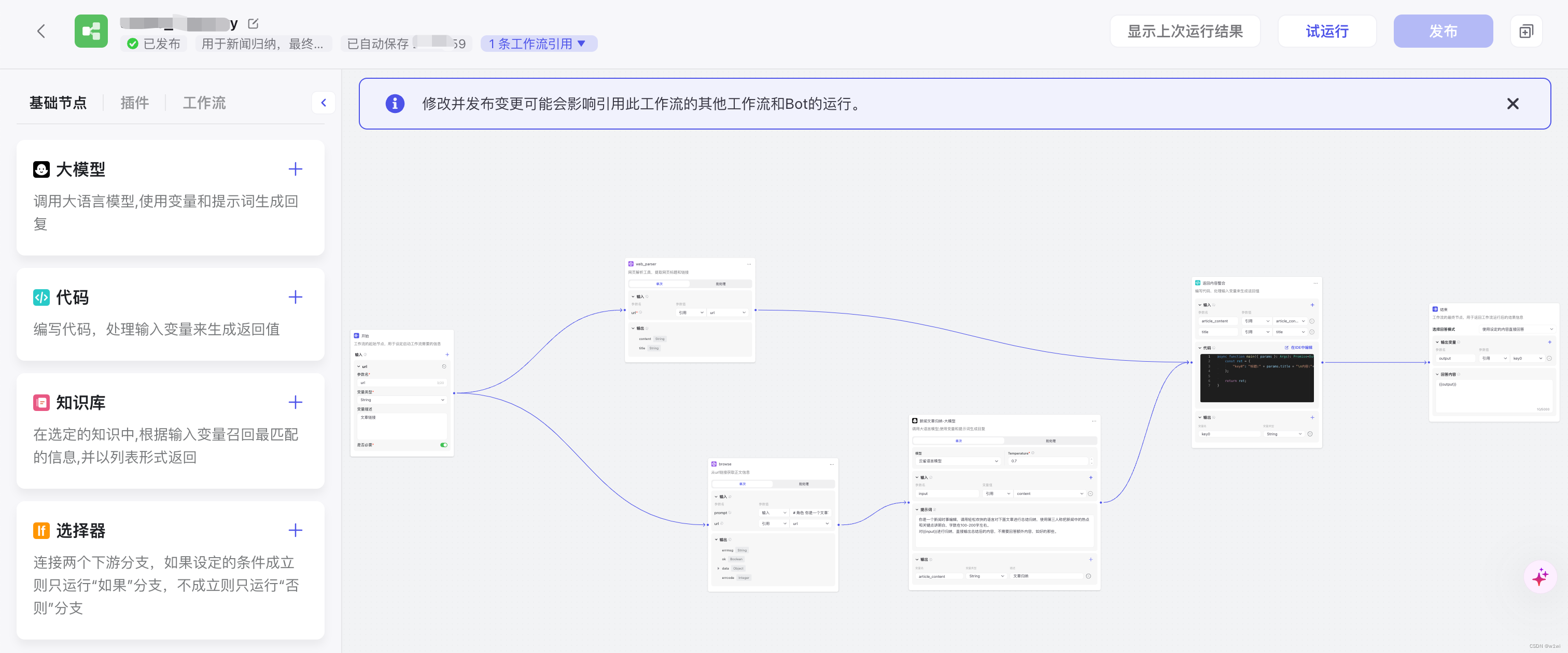Collapse url parameter in 开始 node
Viewport: 1568px width, 653px height.
pyautogui.click(x=358, y=366)
